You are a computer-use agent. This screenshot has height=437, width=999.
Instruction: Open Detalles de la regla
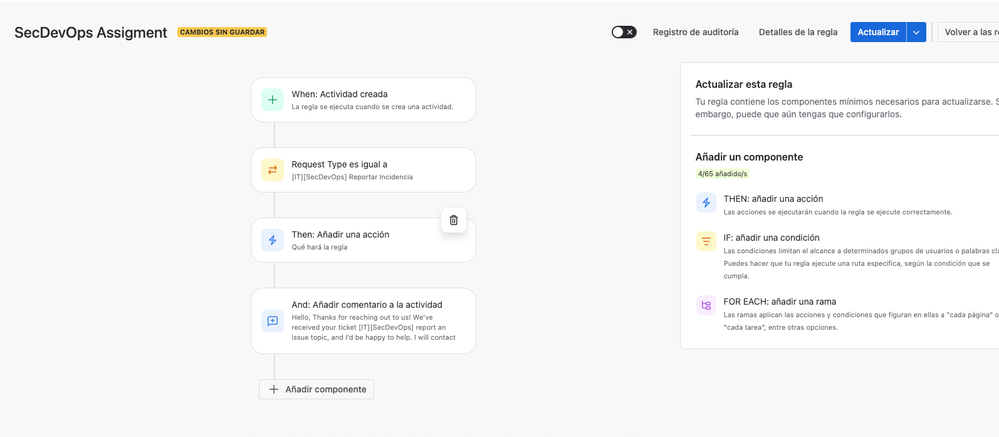(x=798, y=32)
